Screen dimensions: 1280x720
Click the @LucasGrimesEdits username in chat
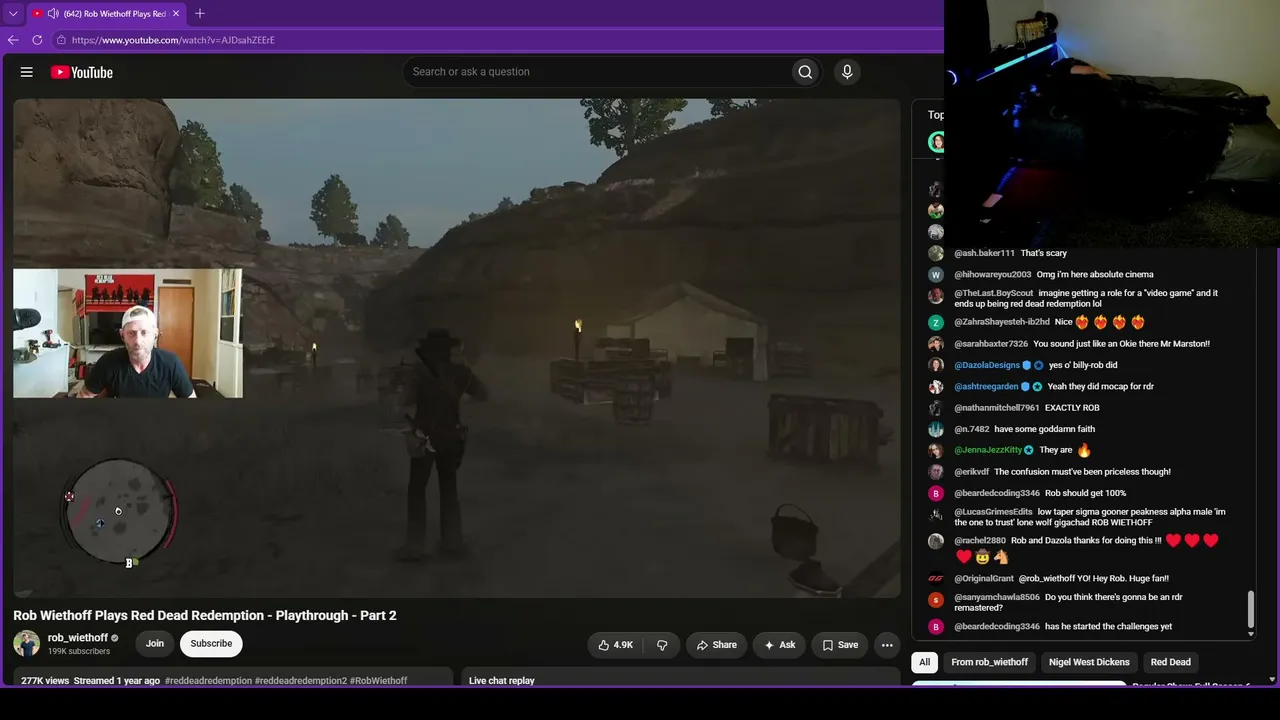pos(993,512)
